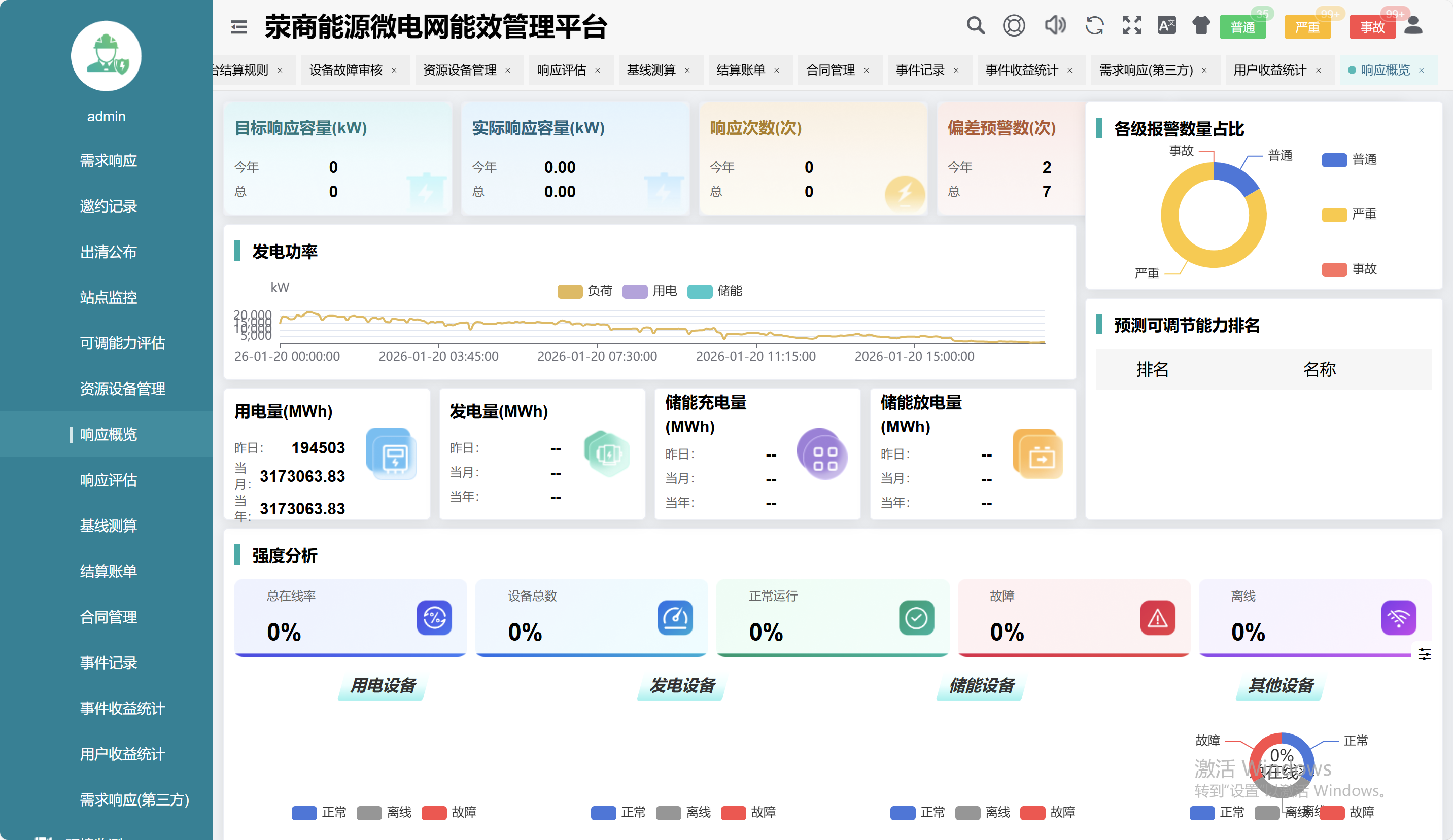Click the red 事故 alarm button

[1372, 28]
